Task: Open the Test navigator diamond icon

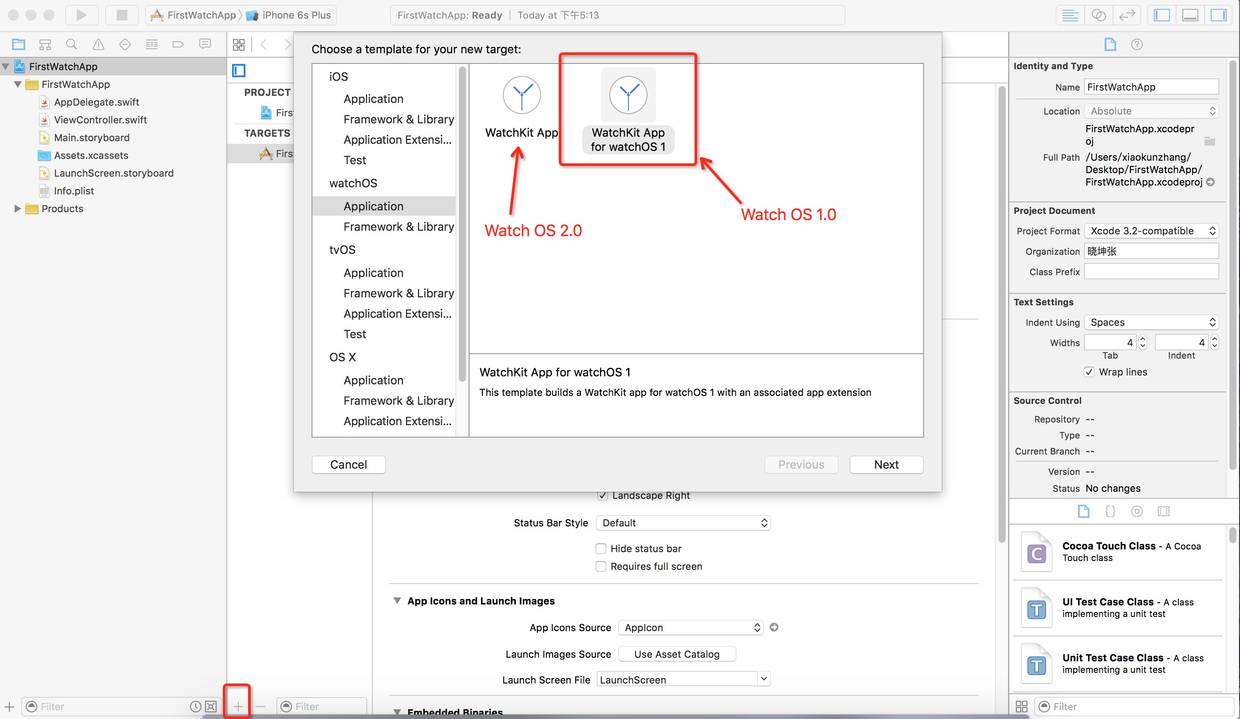Action: (125, 44)
